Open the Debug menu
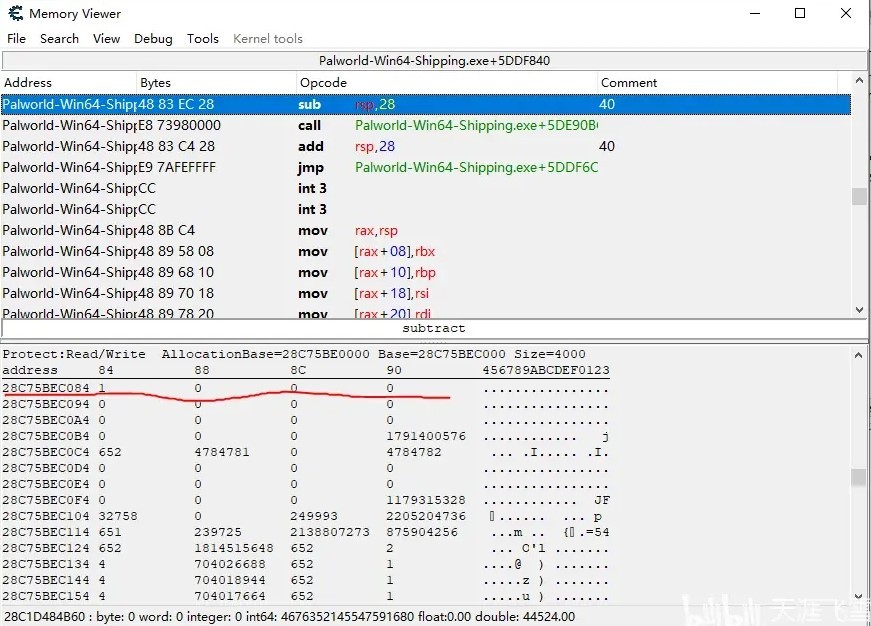The height and width of the screenshot is (626, 871). point(153,38)
